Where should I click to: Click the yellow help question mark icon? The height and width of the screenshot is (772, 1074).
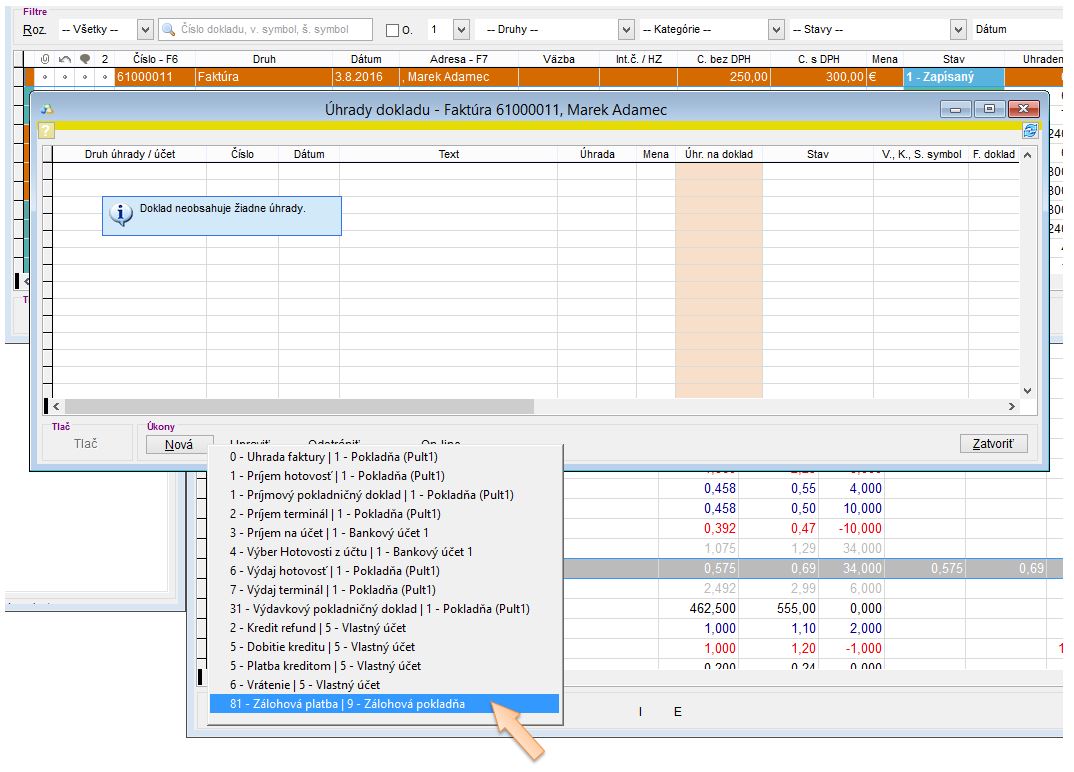[45, 130]
